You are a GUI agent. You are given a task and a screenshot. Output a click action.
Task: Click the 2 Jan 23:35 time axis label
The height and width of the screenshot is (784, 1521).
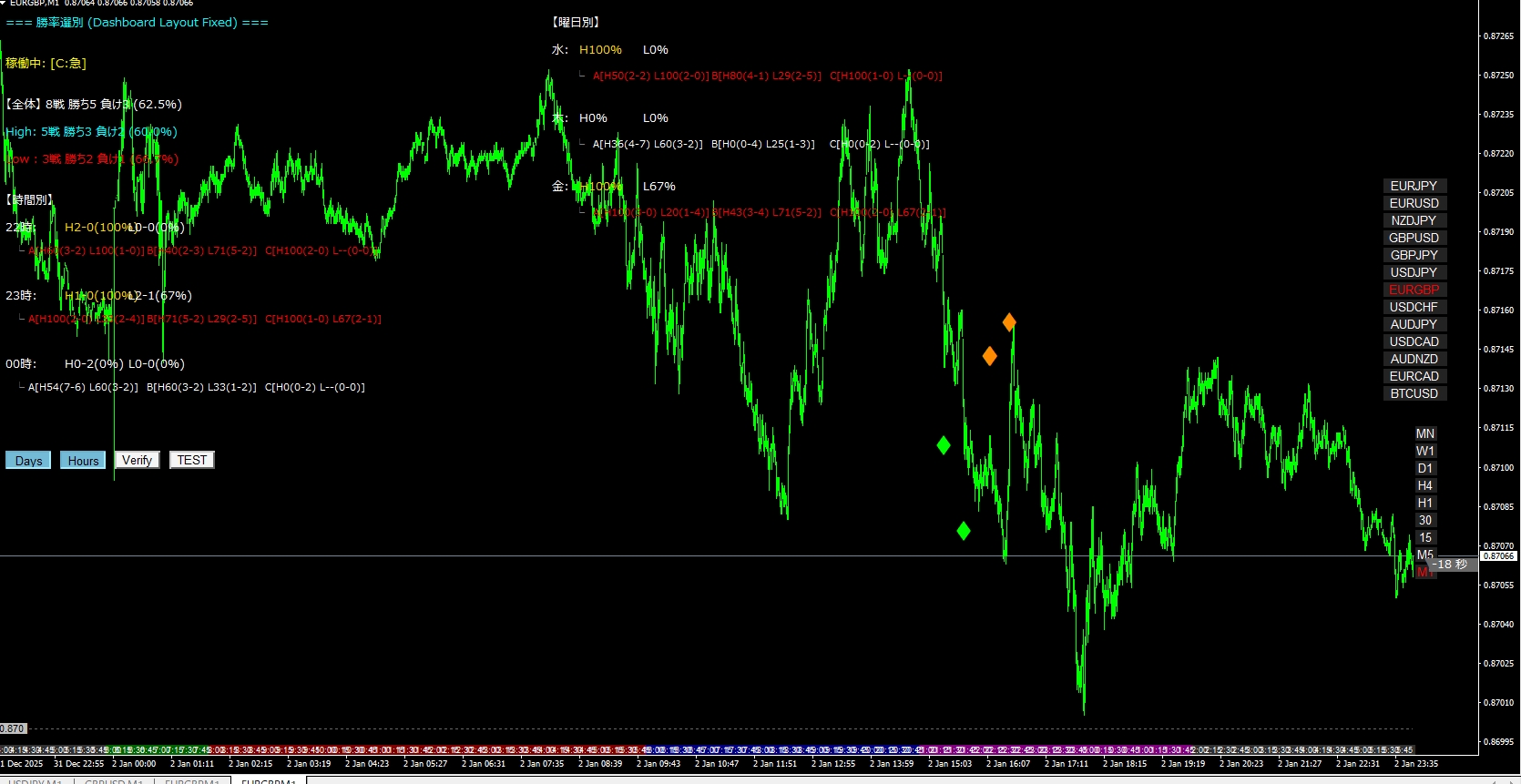pyautogui.click(x=1416, y=764)
